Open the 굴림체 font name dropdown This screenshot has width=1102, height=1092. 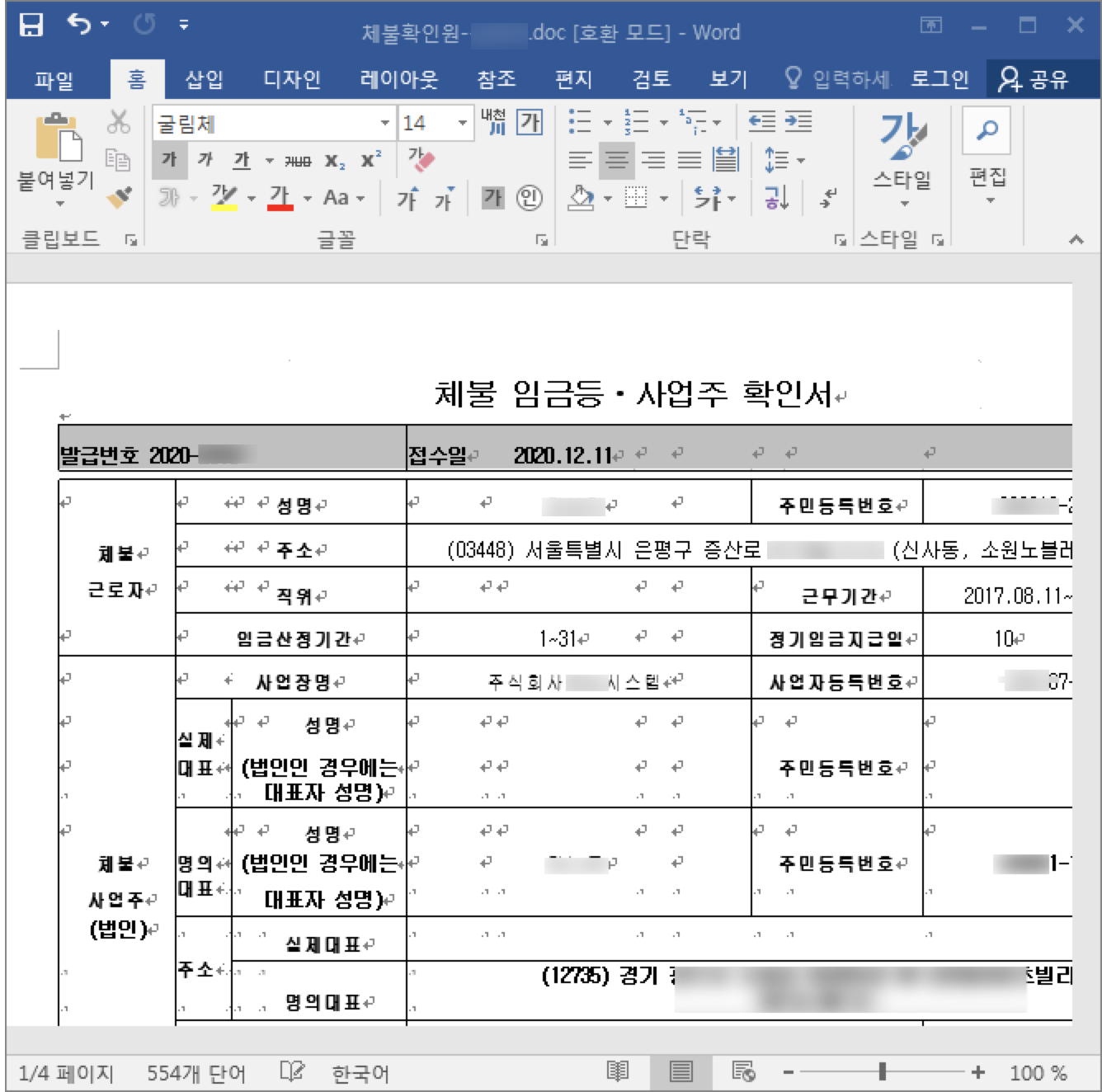click(384, 124)
